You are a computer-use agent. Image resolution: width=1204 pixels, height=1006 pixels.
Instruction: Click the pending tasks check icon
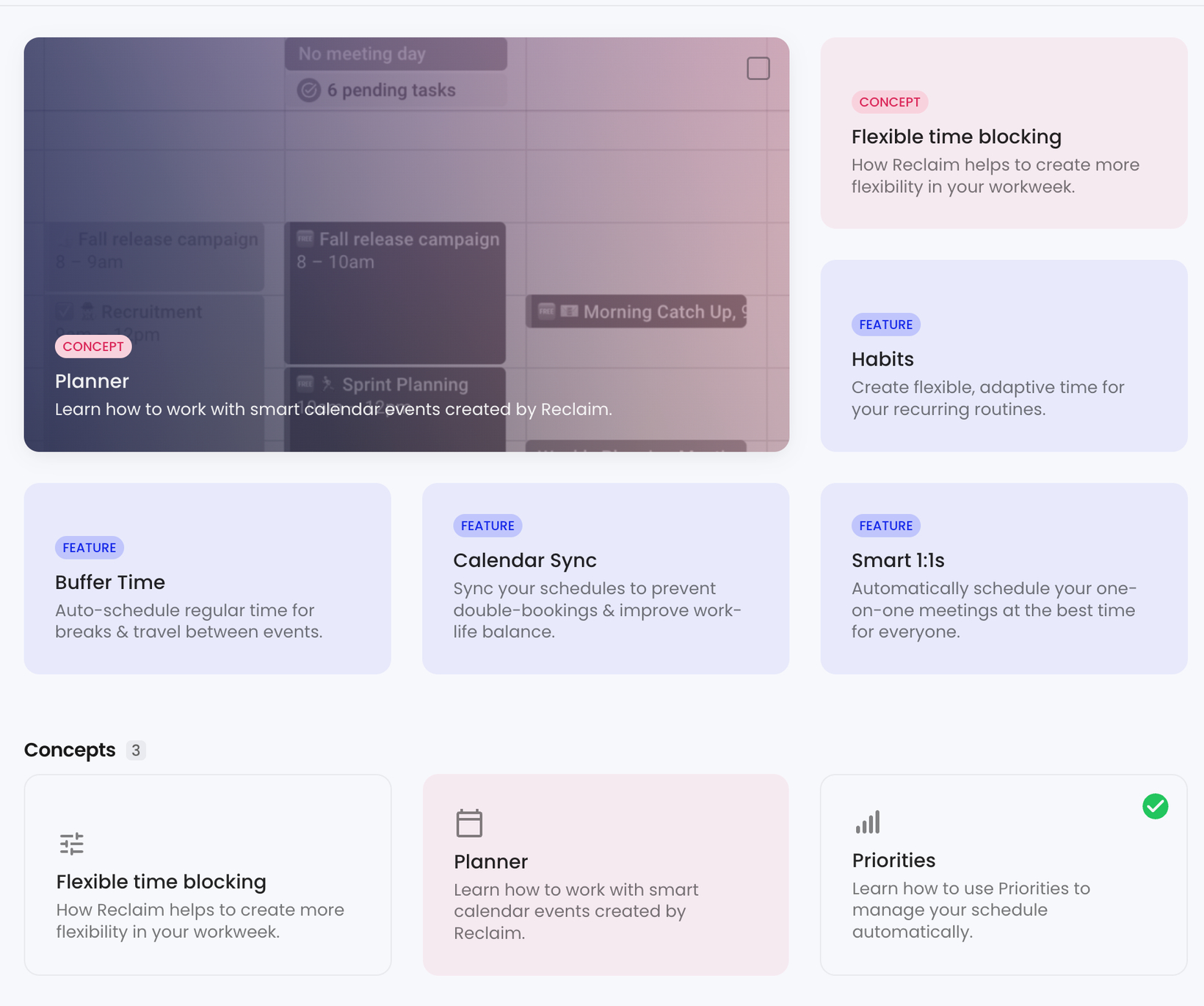tap(309, 90)
